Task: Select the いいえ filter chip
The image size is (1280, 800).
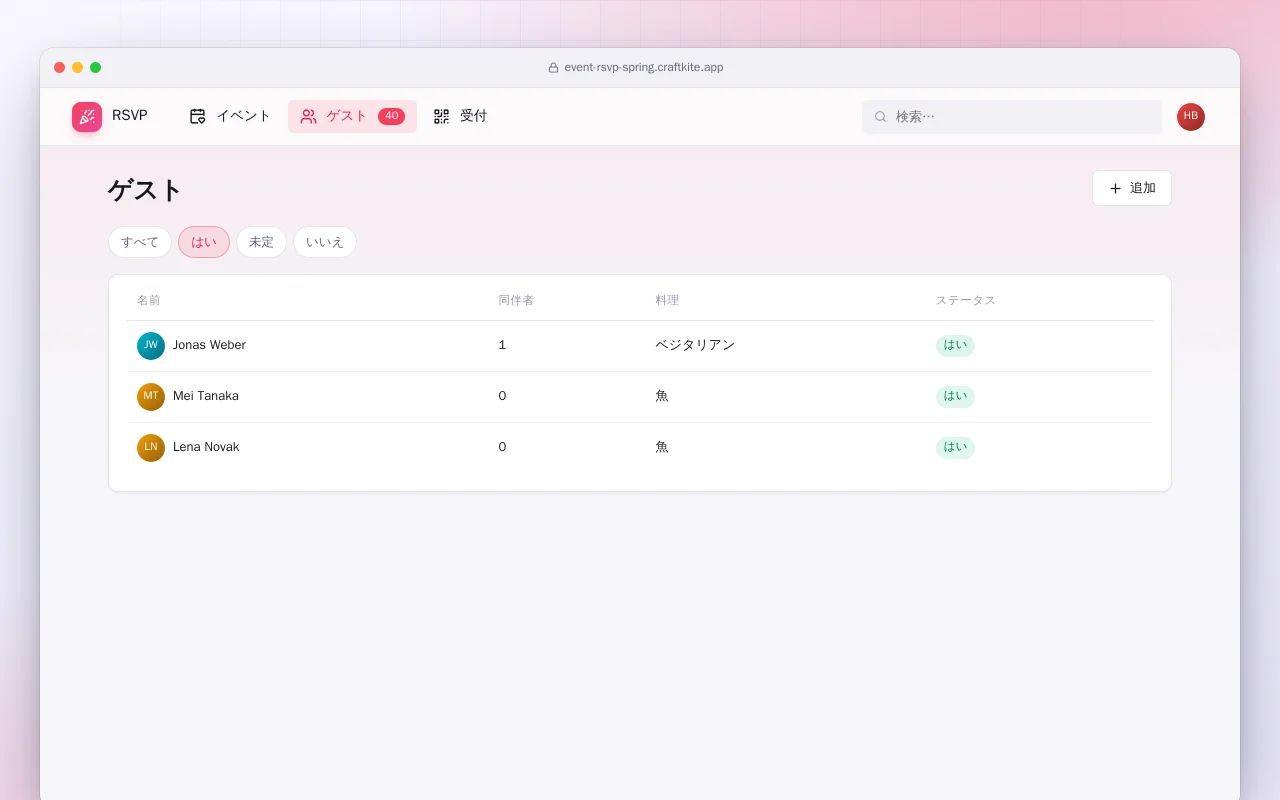Action: pos(325,242)
